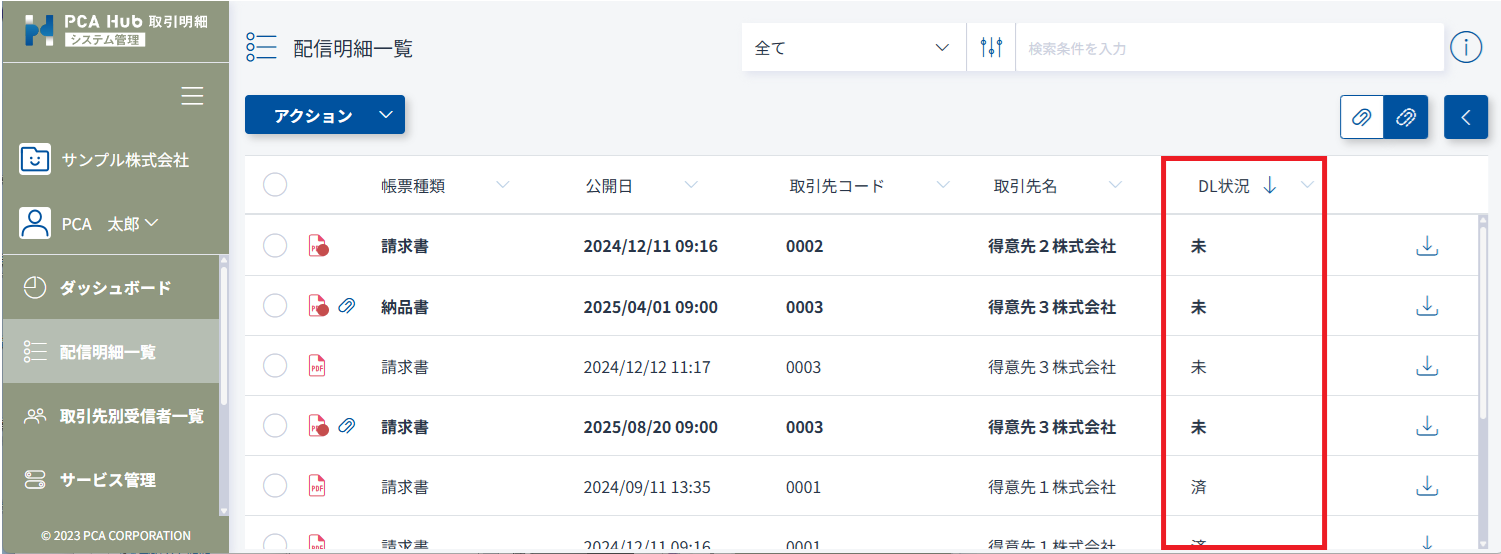This screenshot has height=554, width=1501.
Task: Click 公開日 column header
Action: point(609,186)
